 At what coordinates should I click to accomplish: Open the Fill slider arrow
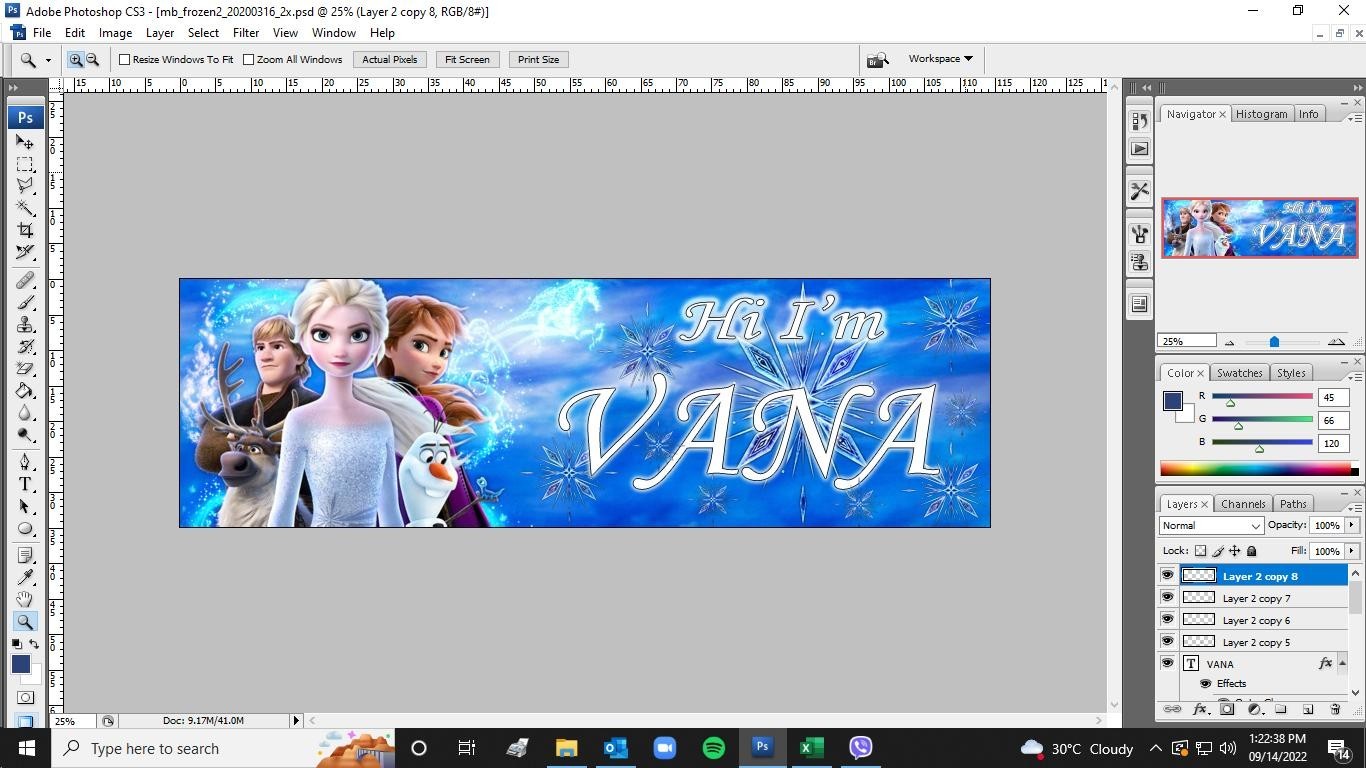click(1352, 551)
